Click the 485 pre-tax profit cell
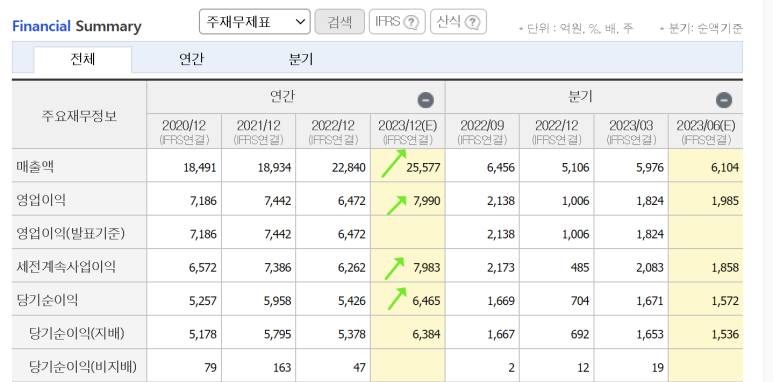This screenshot has height=382, width=773. [557, 267]
